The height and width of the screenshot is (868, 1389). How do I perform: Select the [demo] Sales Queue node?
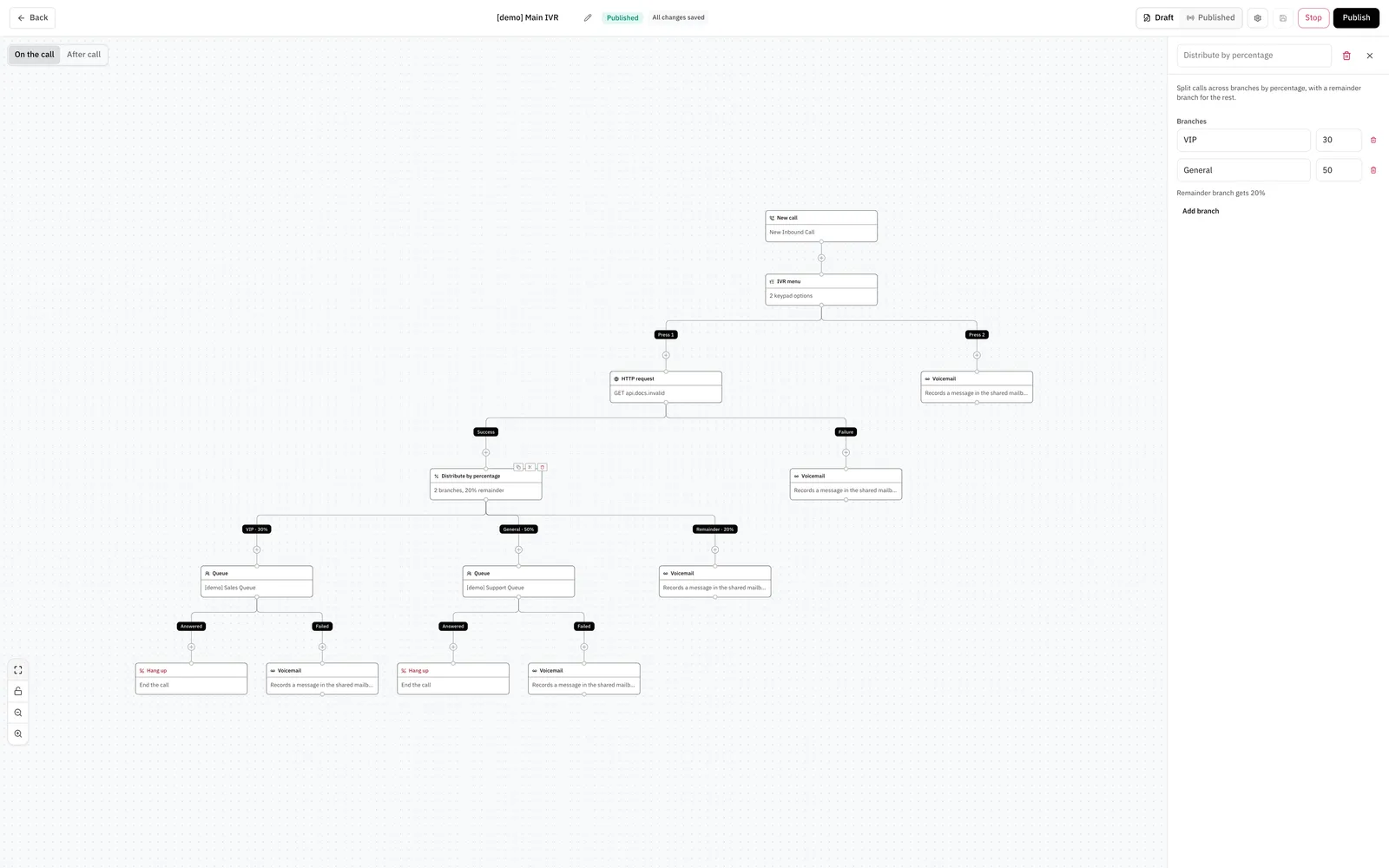click(x=257, y=581)
